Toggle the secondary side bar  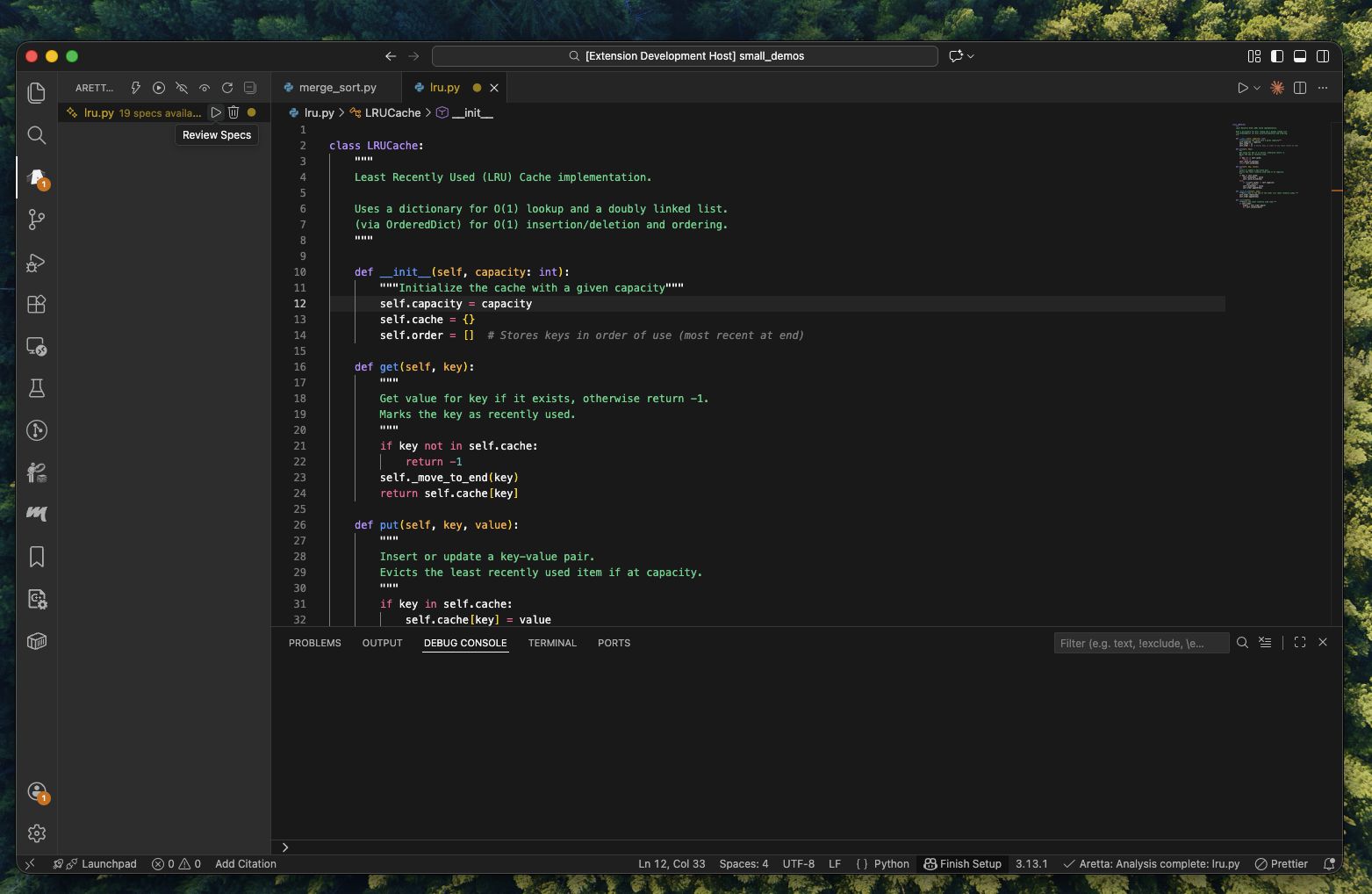(1323, 56)
